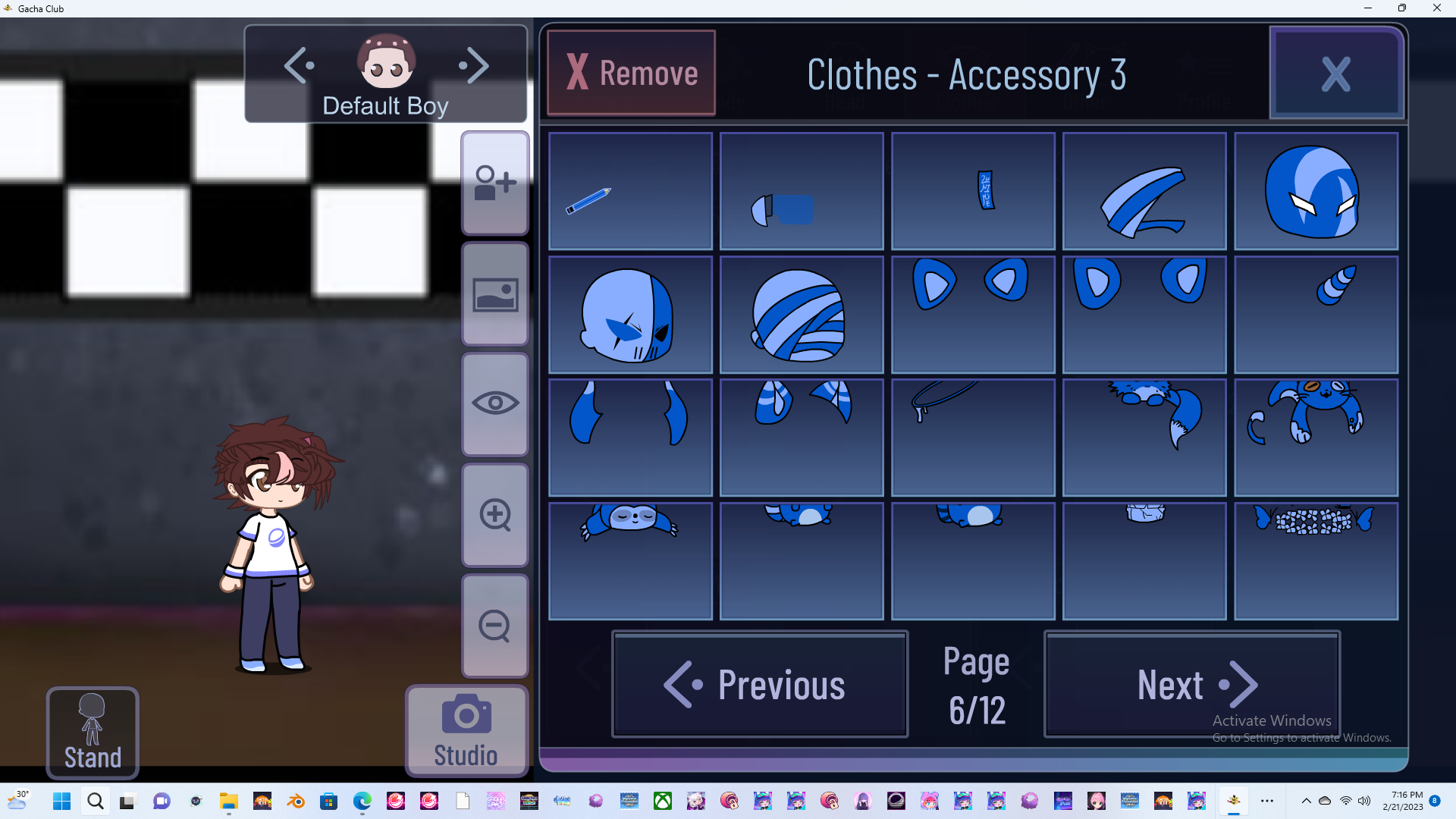Select the Stand pose icon

pyautogui.click(x=91, y=732)
